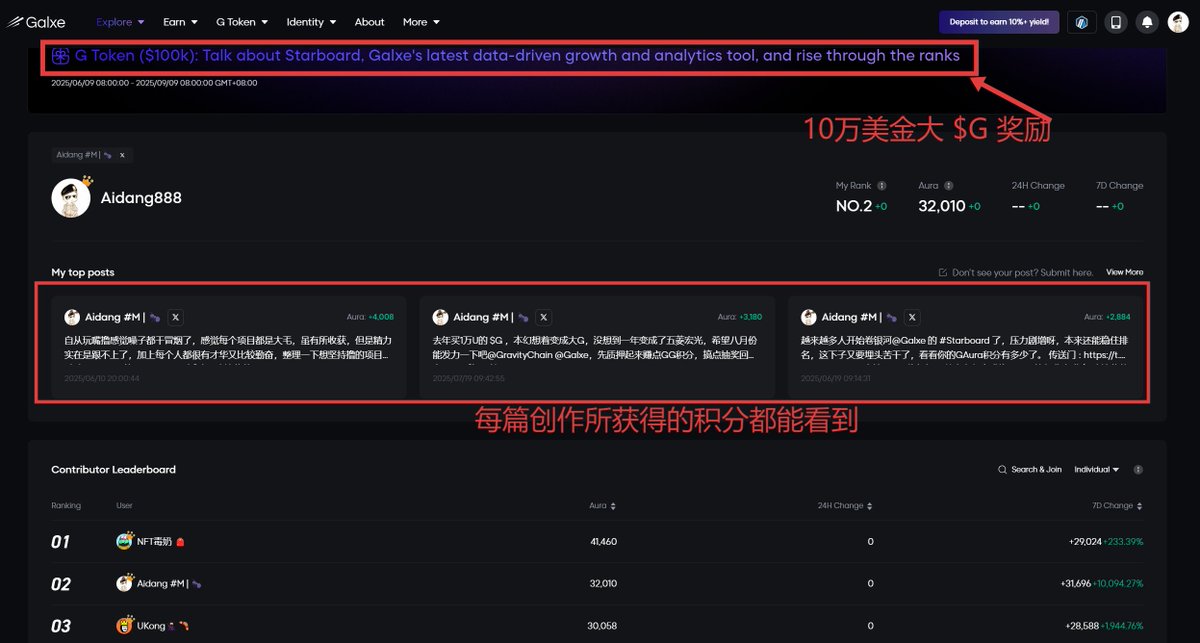Click the leaderboard info icon beside Individual
The image size is (1200, 643).
1138,470
